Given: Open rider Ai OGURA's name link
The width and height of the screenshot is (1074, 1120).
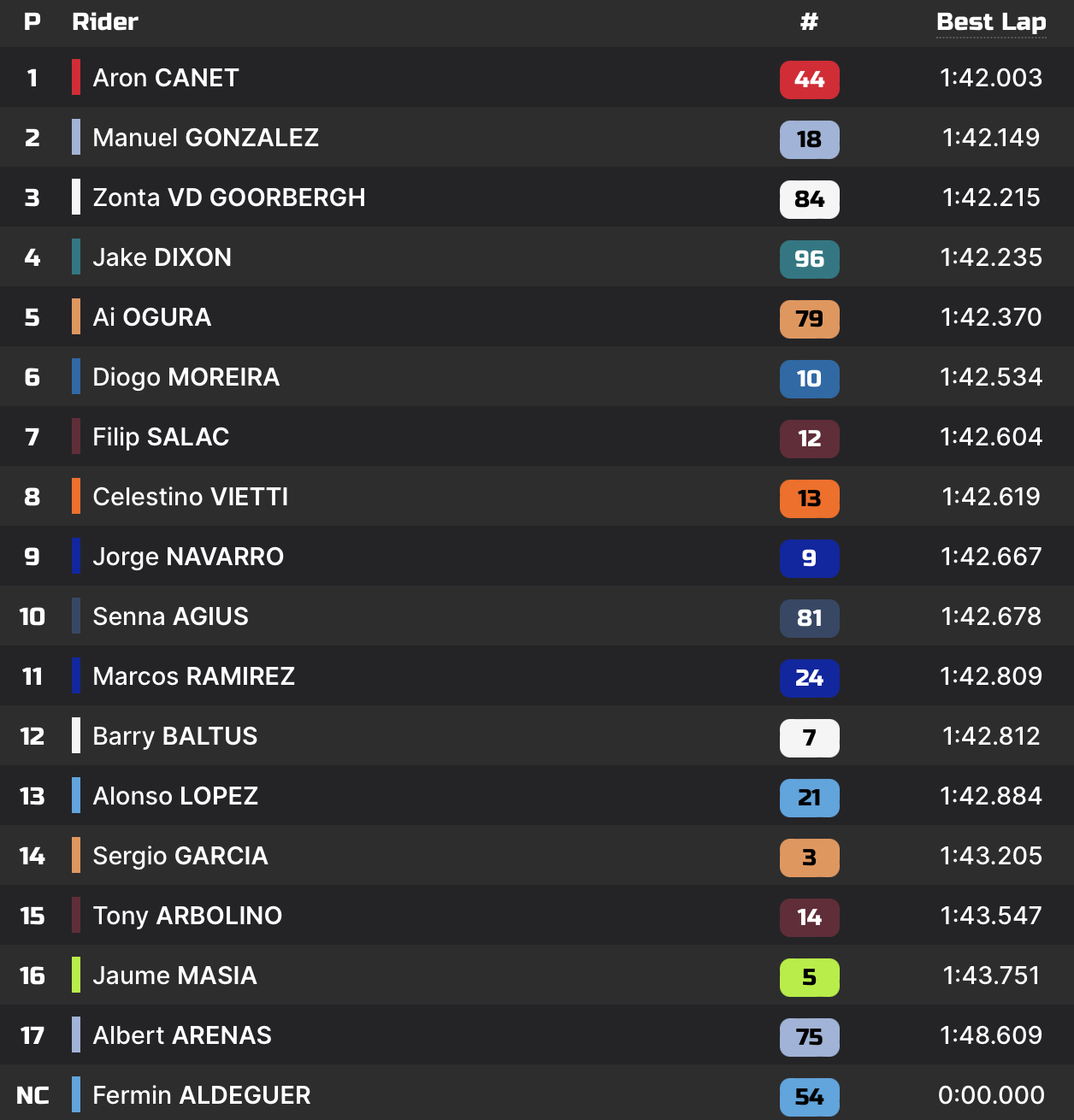Looking at the screenshot, I should (x=151, y=317).
